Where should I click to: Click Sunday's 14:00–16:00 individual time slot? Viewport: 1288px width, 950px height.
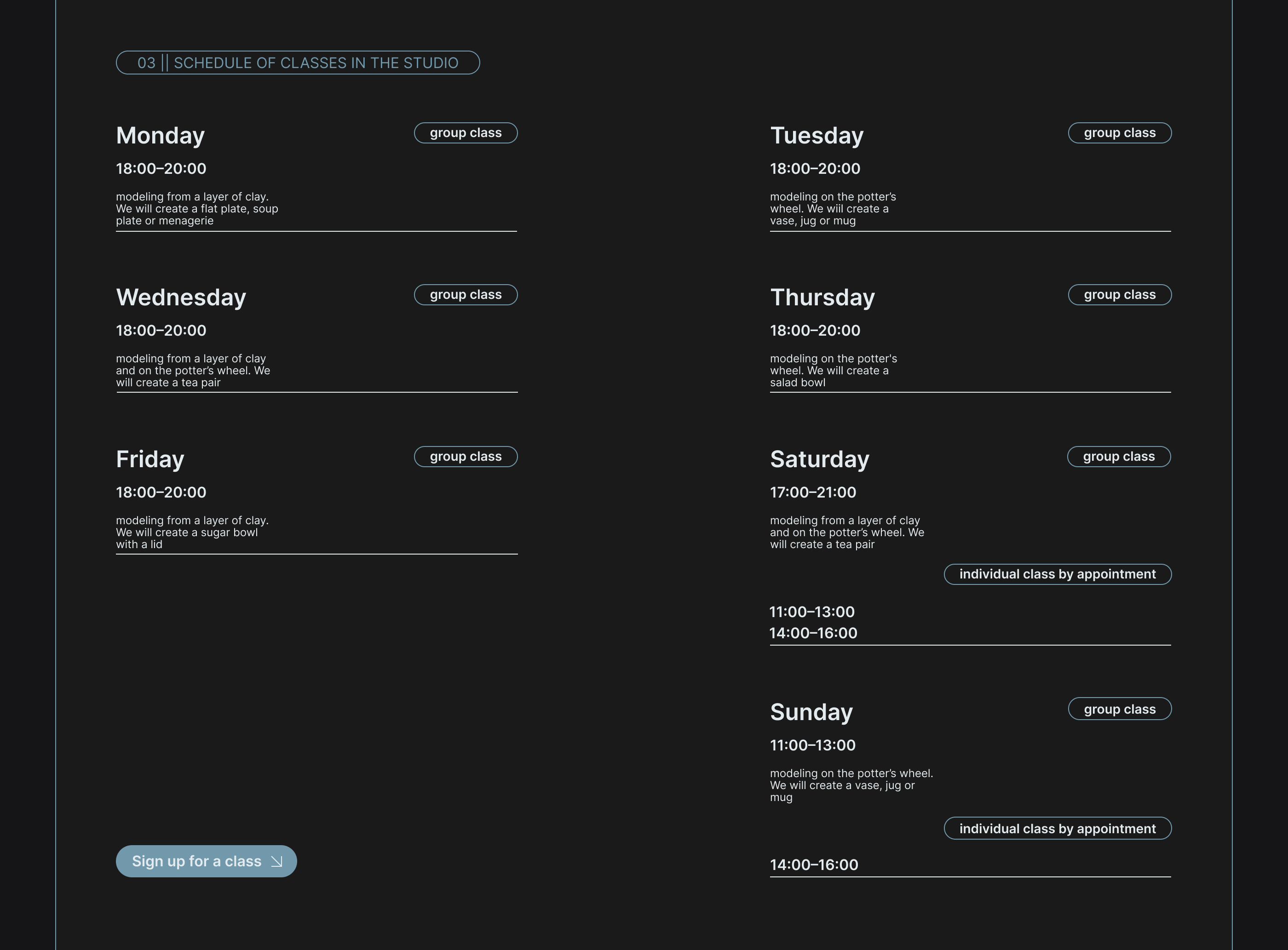pos(813,865)
